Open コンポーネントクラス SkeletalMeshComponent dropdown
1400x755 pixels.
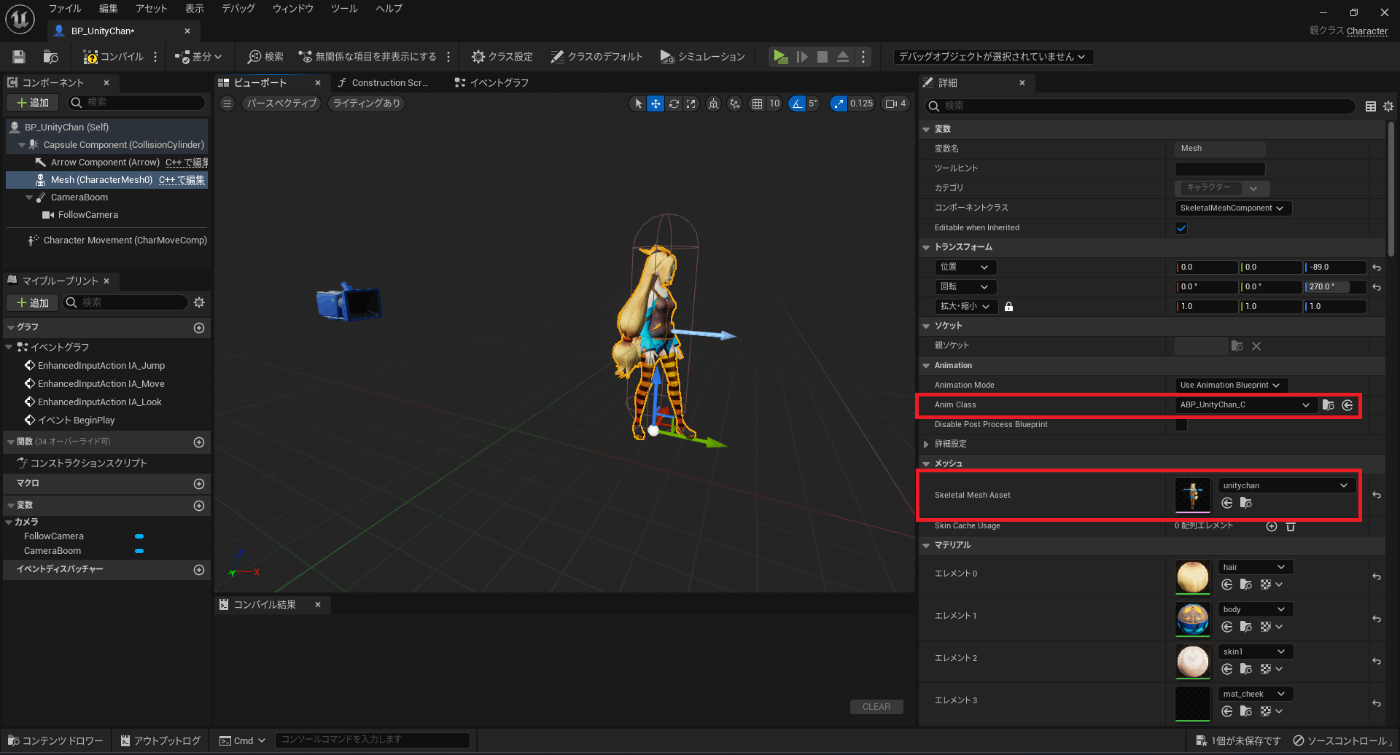click(x=1233, y=208)
